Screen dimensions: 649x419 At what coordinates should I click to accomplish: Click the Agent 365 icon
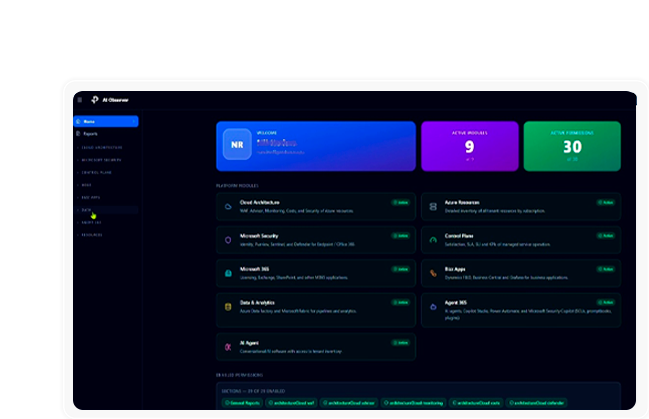point(433,307)
